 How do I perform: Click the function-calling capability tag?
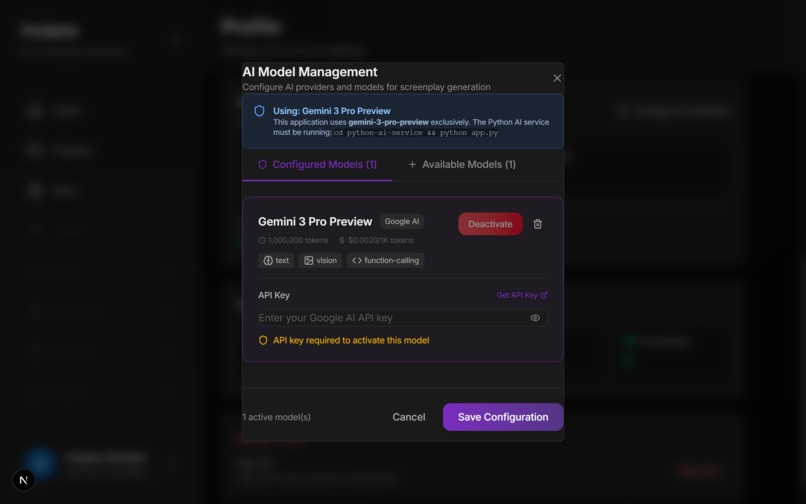coord(386,260)
